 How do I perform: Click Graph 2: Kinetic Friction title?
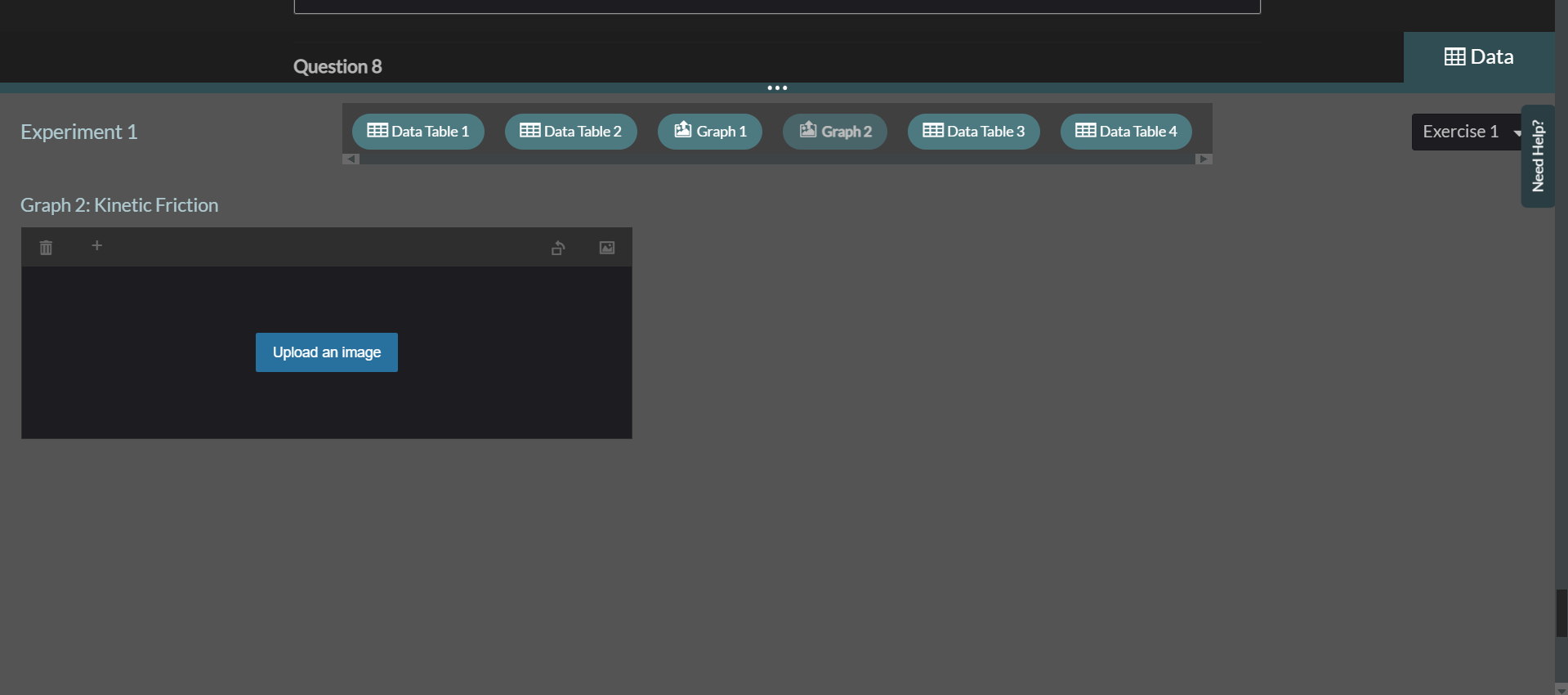tap(119, 205)
